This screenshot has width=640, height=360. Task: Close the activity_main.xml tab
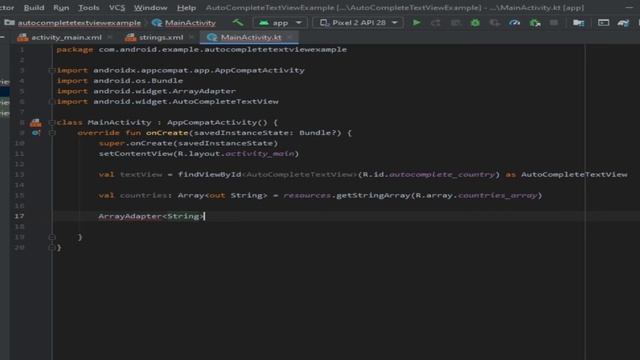(110, 37)
